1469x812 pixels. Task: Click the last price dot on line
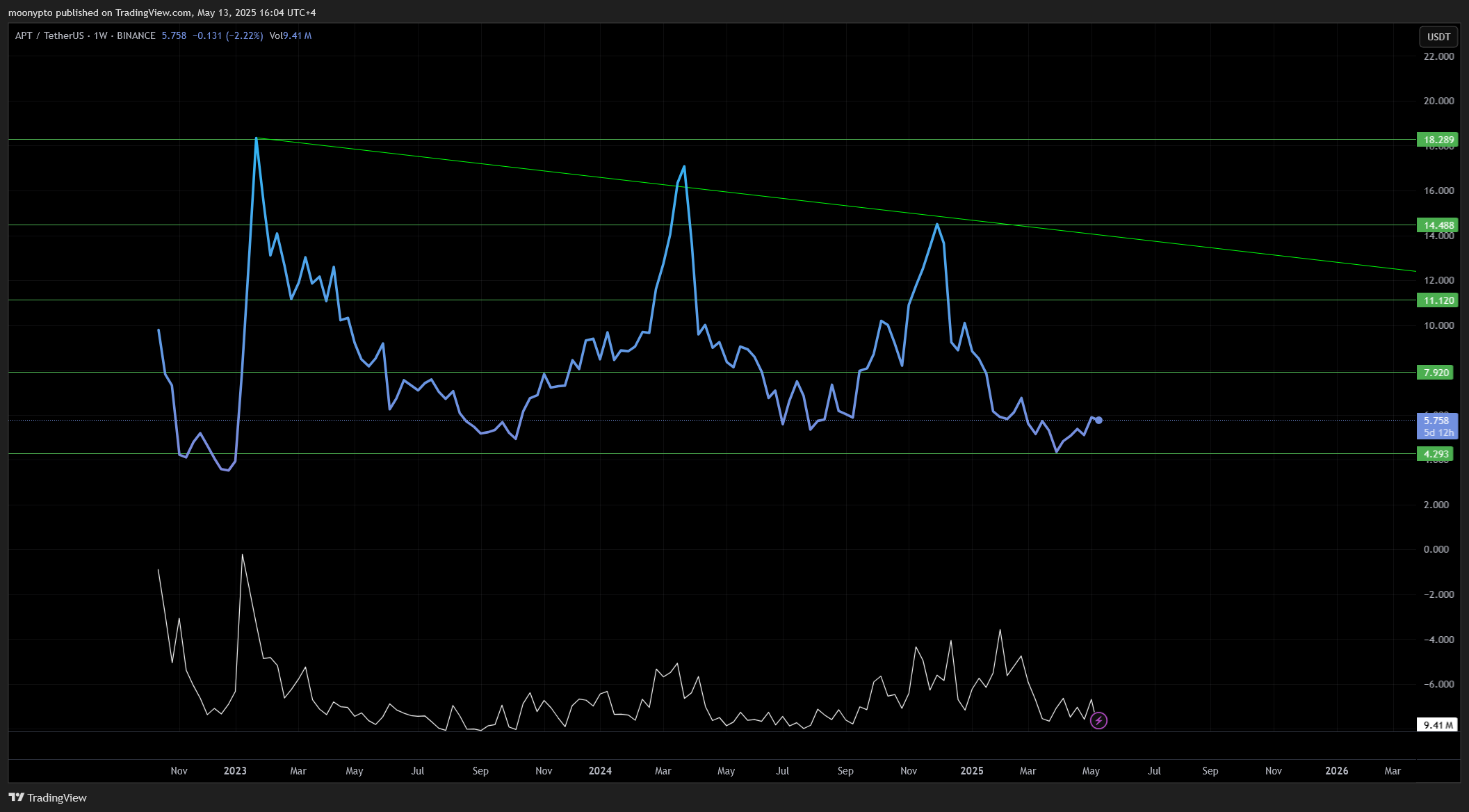pos(1098,420)
